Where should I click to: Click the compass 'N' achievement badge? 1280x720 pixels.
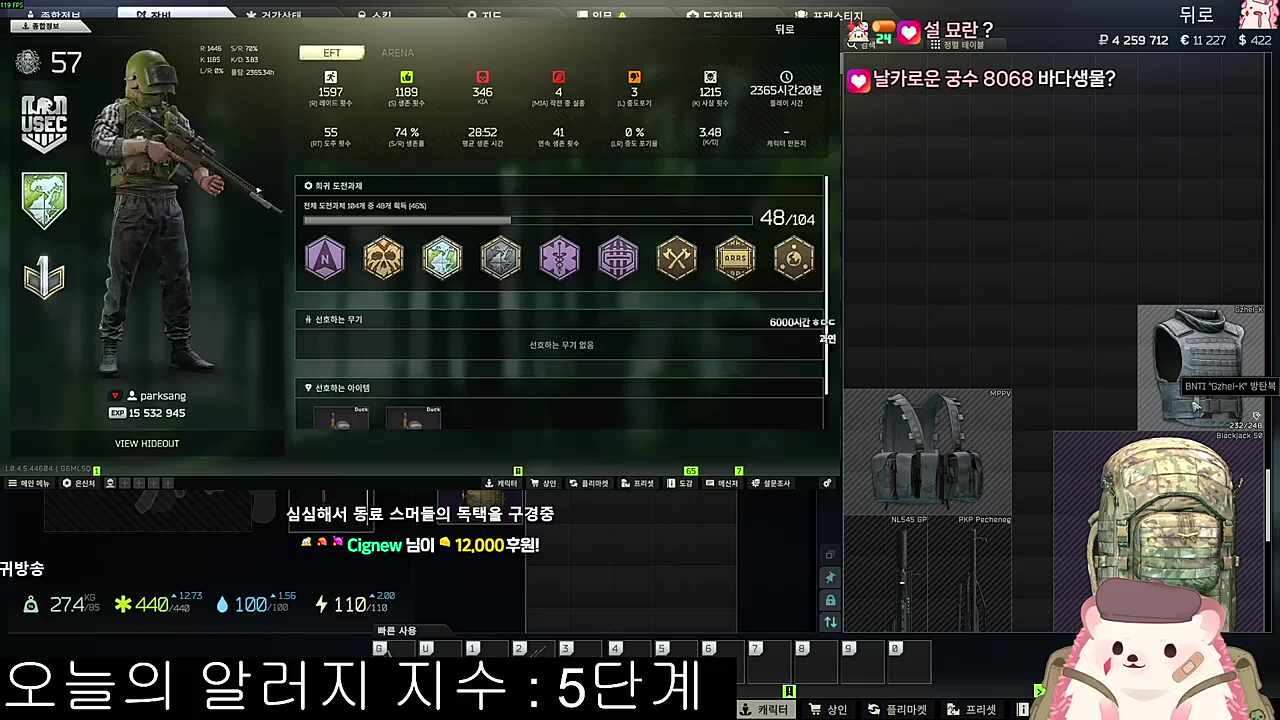tap(325, 258)
